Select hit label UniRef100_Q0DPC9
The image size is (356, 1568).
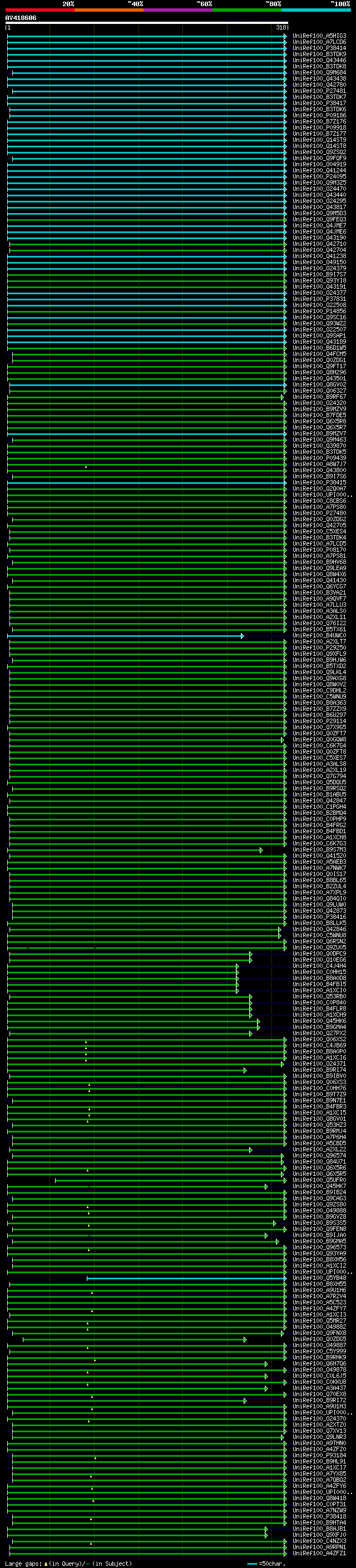pos(319,954)
